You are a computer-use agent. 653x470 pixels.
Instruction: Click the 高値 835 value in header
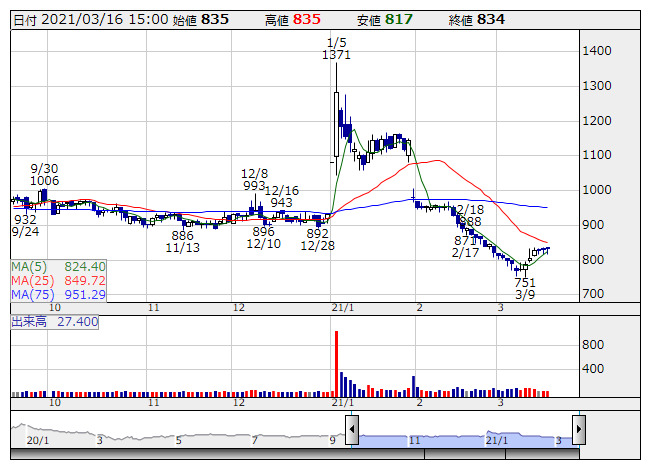[307, 19]
